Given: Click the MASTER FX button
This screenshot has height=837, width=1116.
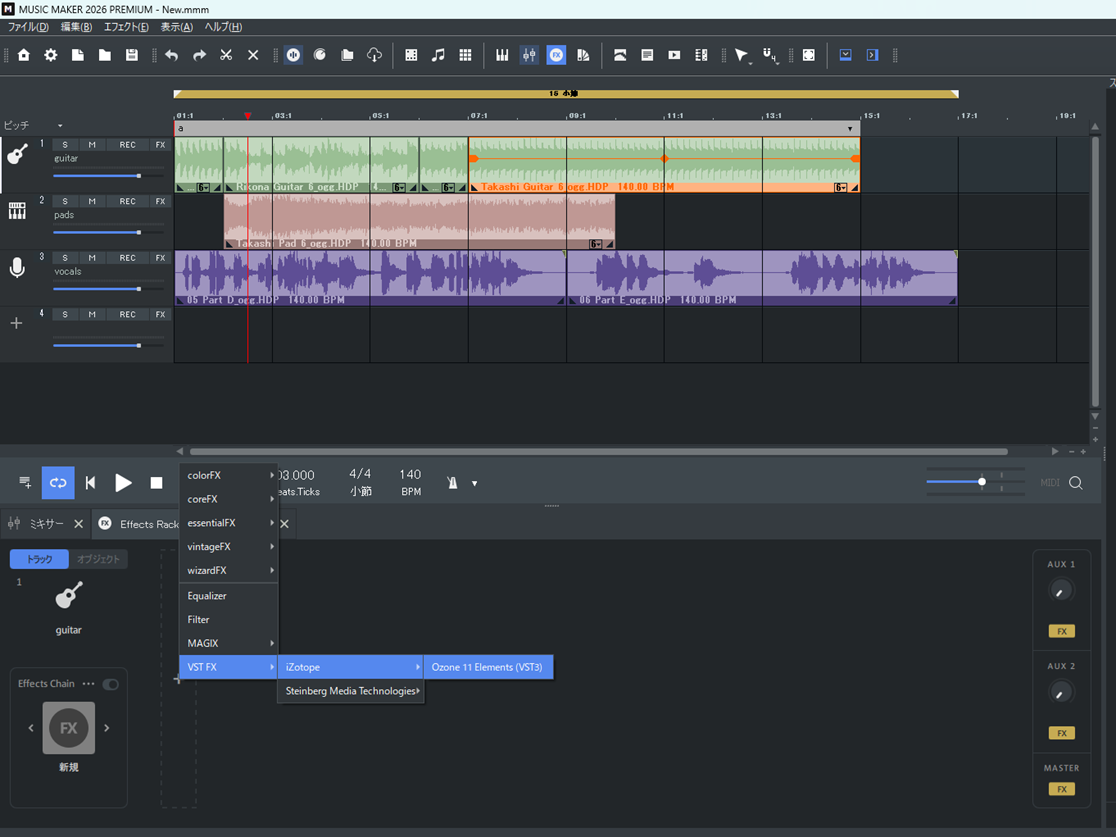Looking at the screenshot, I should (x=1060, y=789).
